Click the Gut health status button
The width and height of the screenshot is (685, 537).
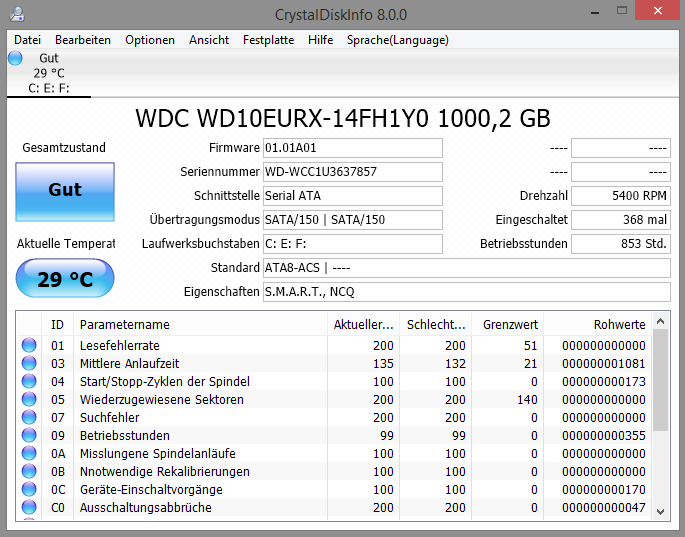[65, 191]
